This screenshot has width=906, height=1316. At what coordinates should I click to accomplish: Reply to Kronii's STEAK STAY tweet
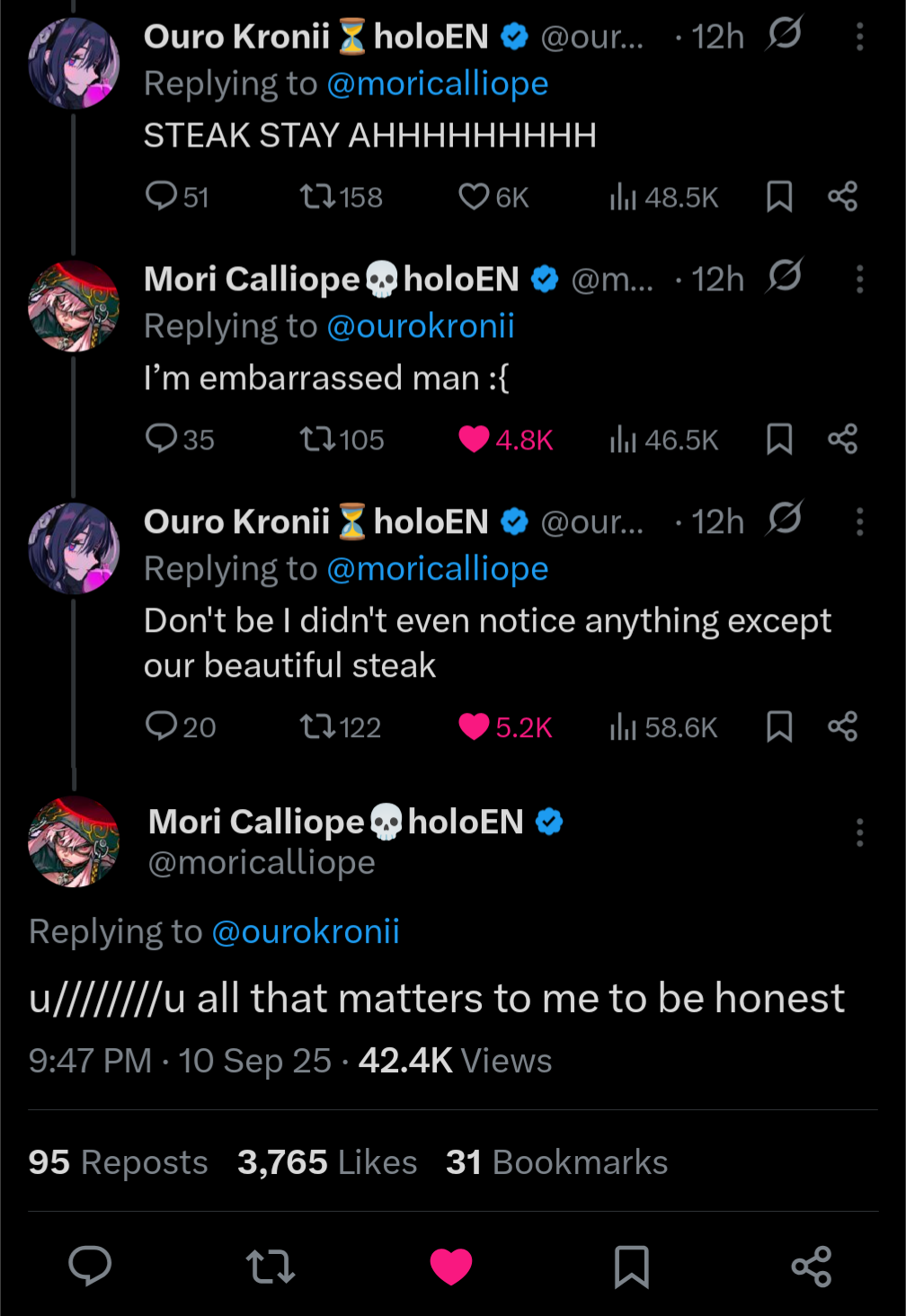point(162,196)
